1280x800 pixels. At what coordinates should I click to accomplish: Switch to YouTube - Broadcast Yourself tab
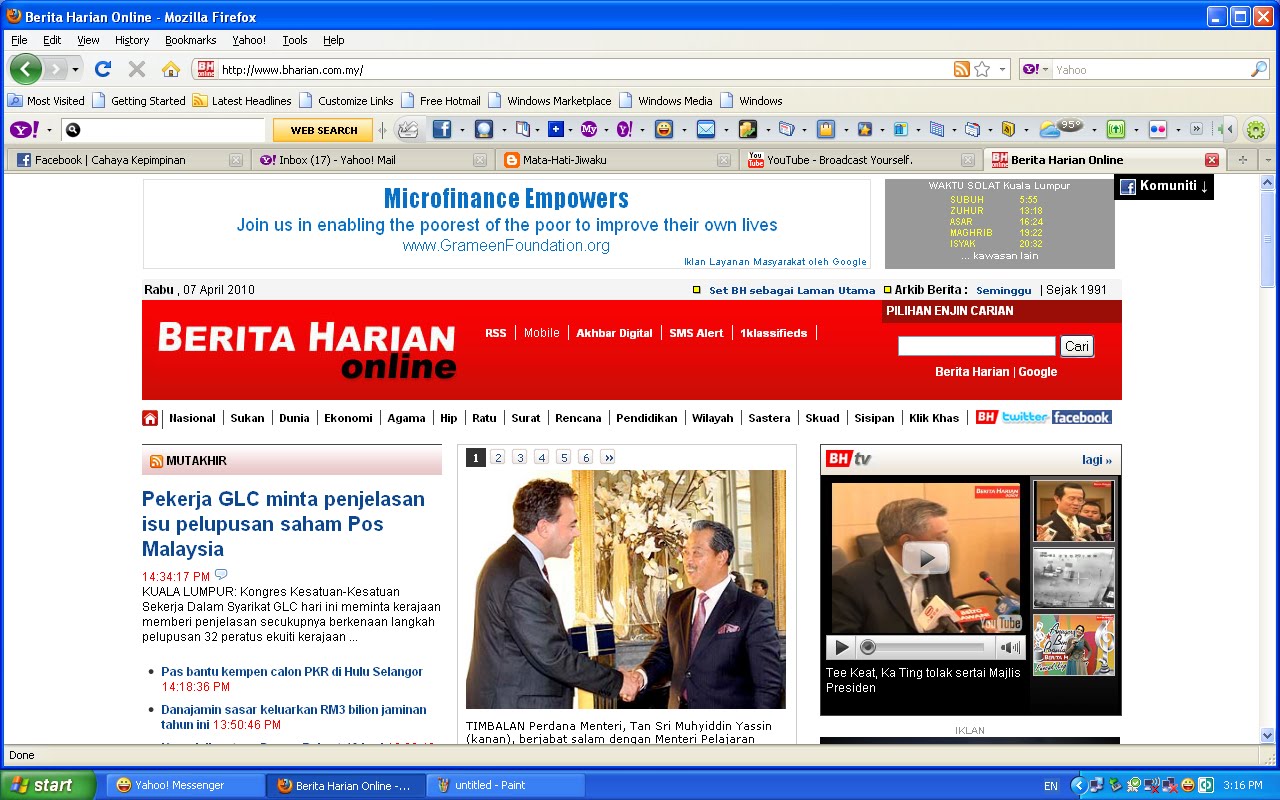click(x=860, y=160)
